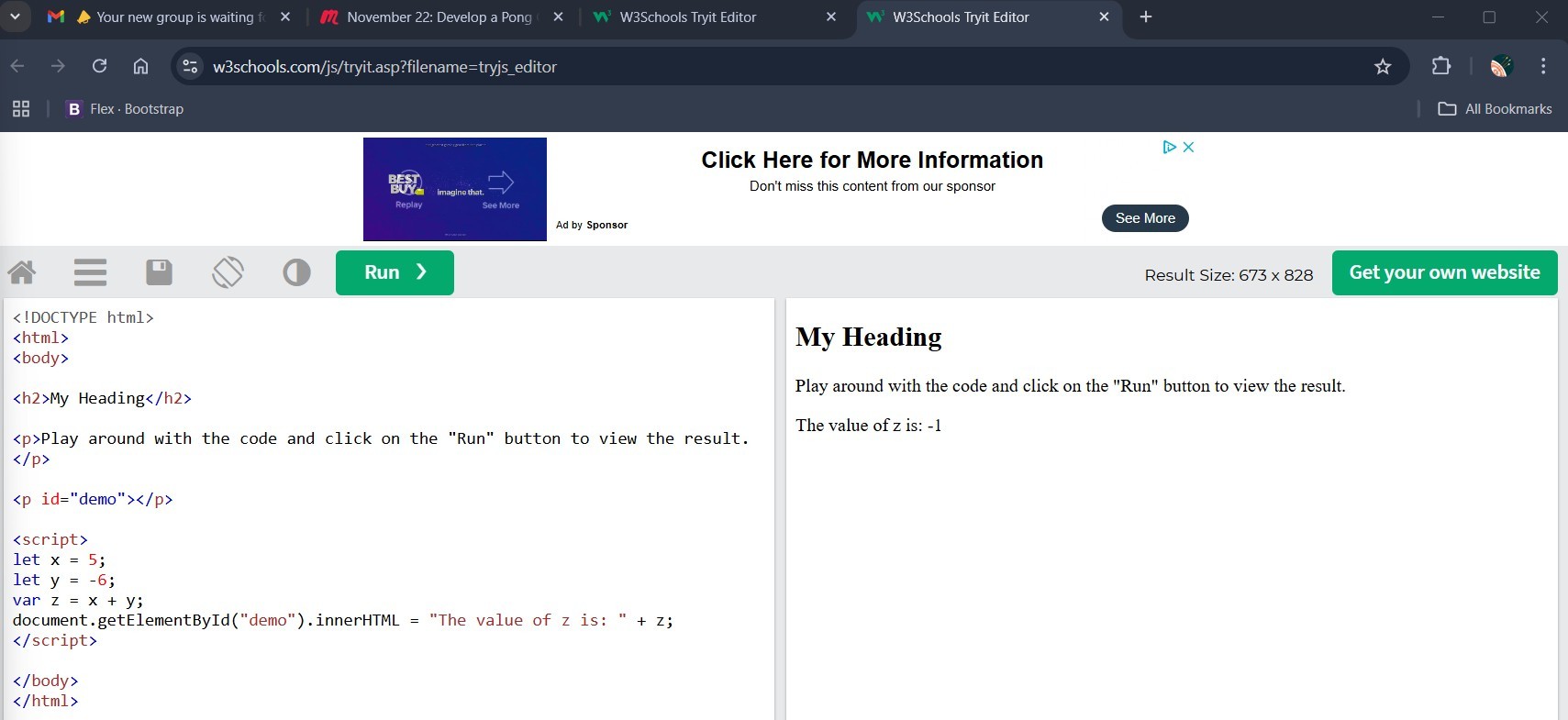Screen dimensions: 1568x720
Task: Click 'Click Here for More Information' headline
Action: click(872, 160)
